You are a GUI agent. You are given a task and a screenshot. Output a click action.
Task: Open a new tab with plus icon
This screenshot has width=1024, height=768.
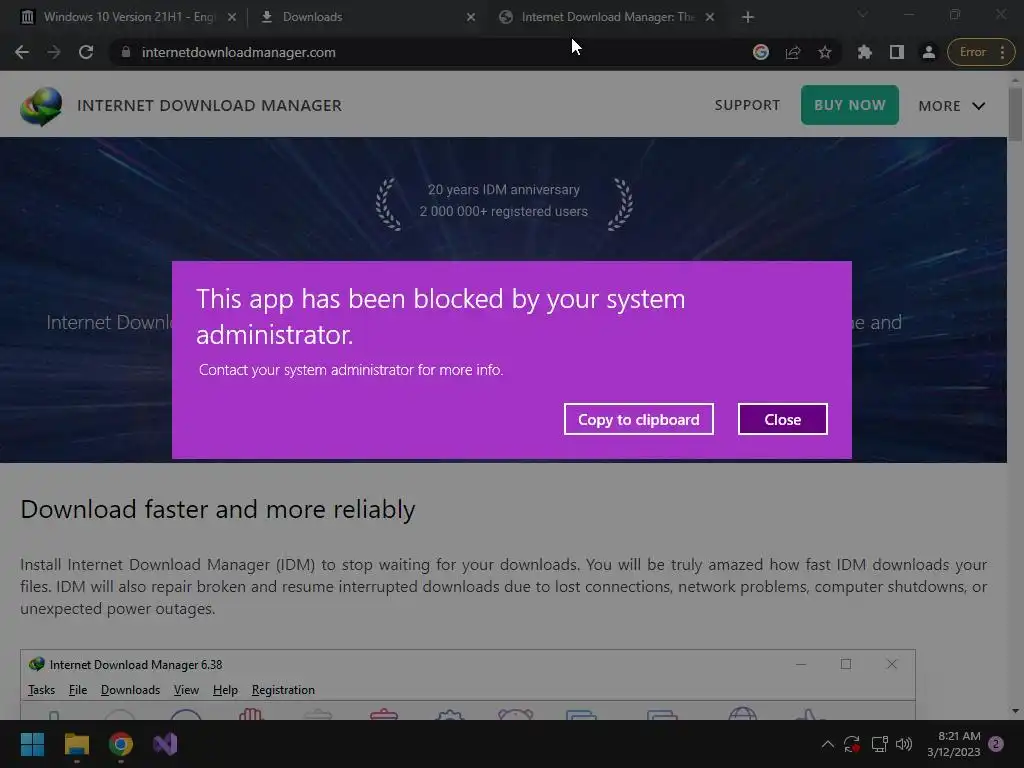[748, 17]
